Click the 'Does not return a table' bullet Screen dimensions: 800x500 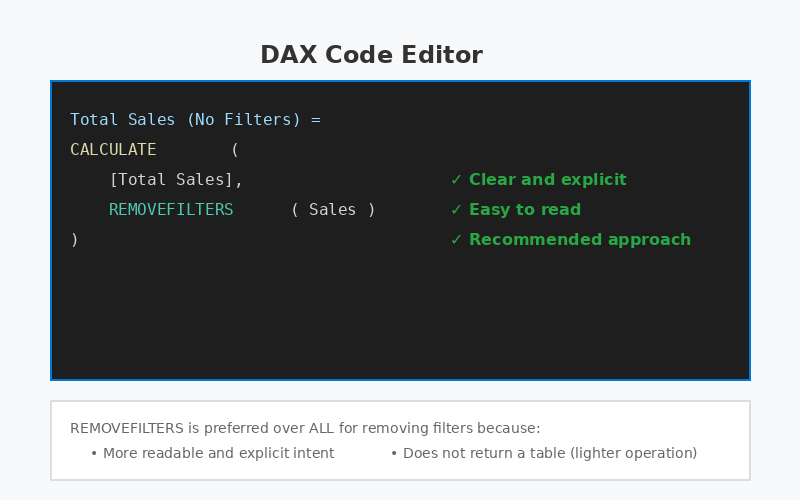(x=544, y=453)
